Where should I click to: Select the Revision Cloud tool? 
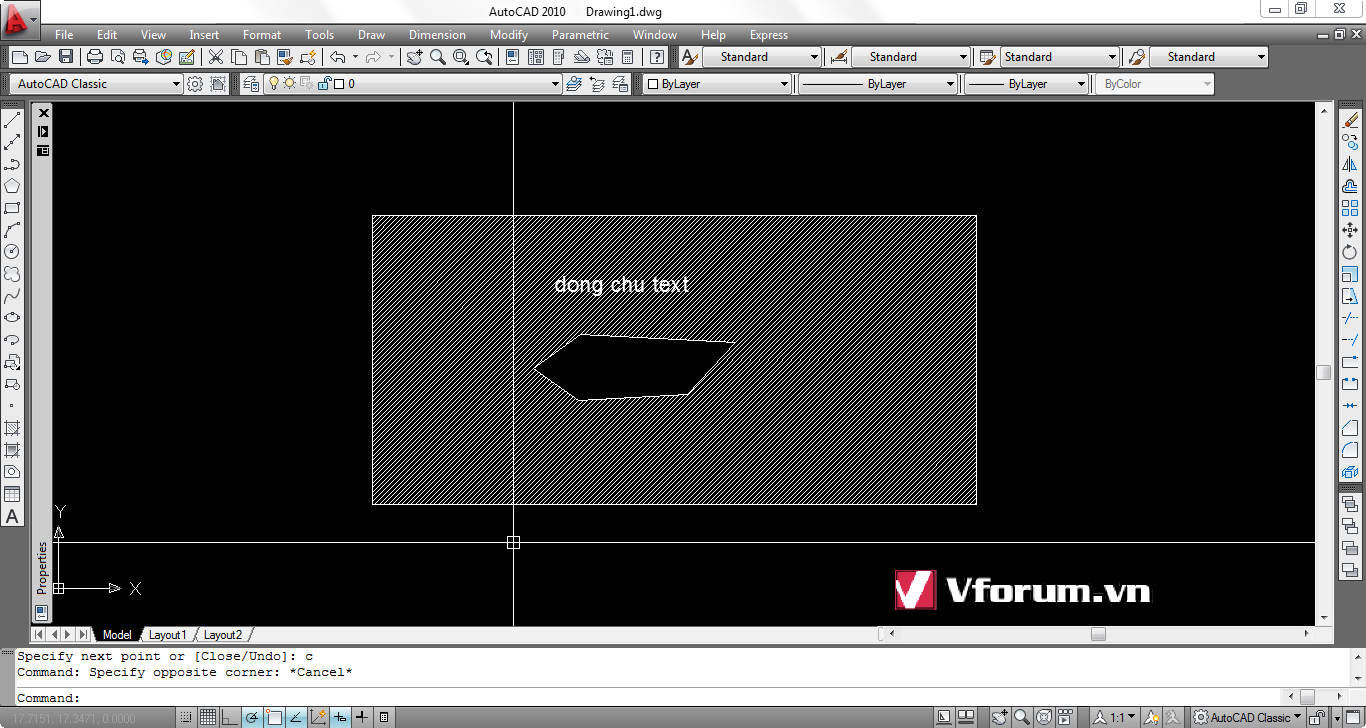12,274
